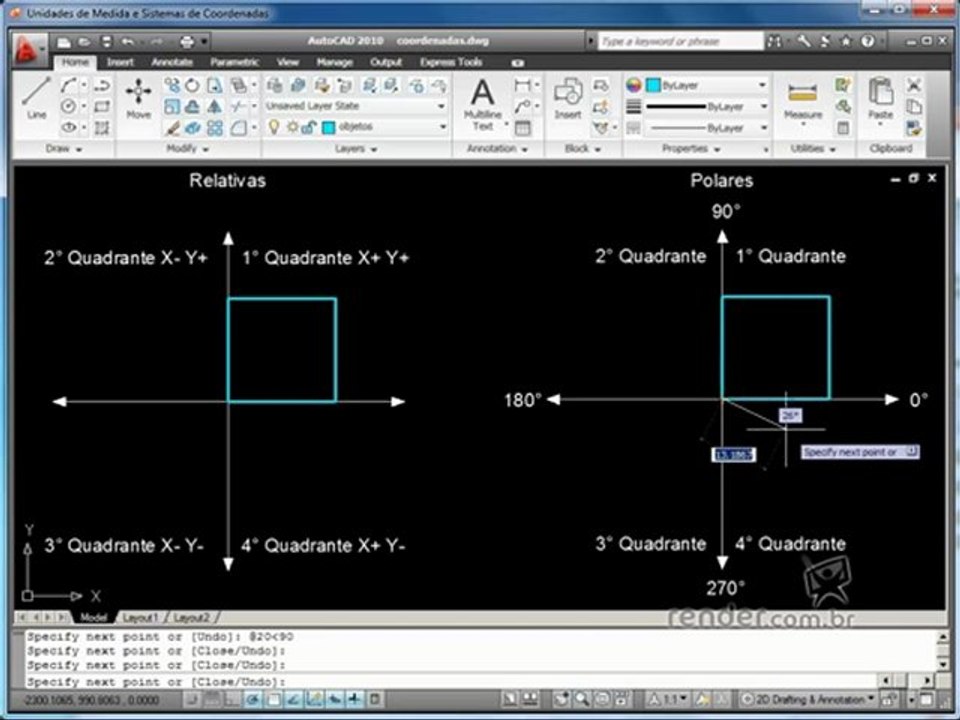Select the Move tool
960x720 pixels.
(138, 98)
